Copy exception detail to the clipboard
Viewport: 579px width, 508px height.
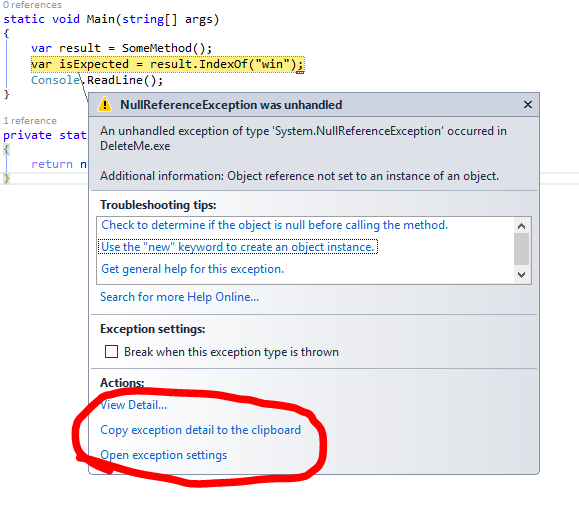(x=201, y=430)
